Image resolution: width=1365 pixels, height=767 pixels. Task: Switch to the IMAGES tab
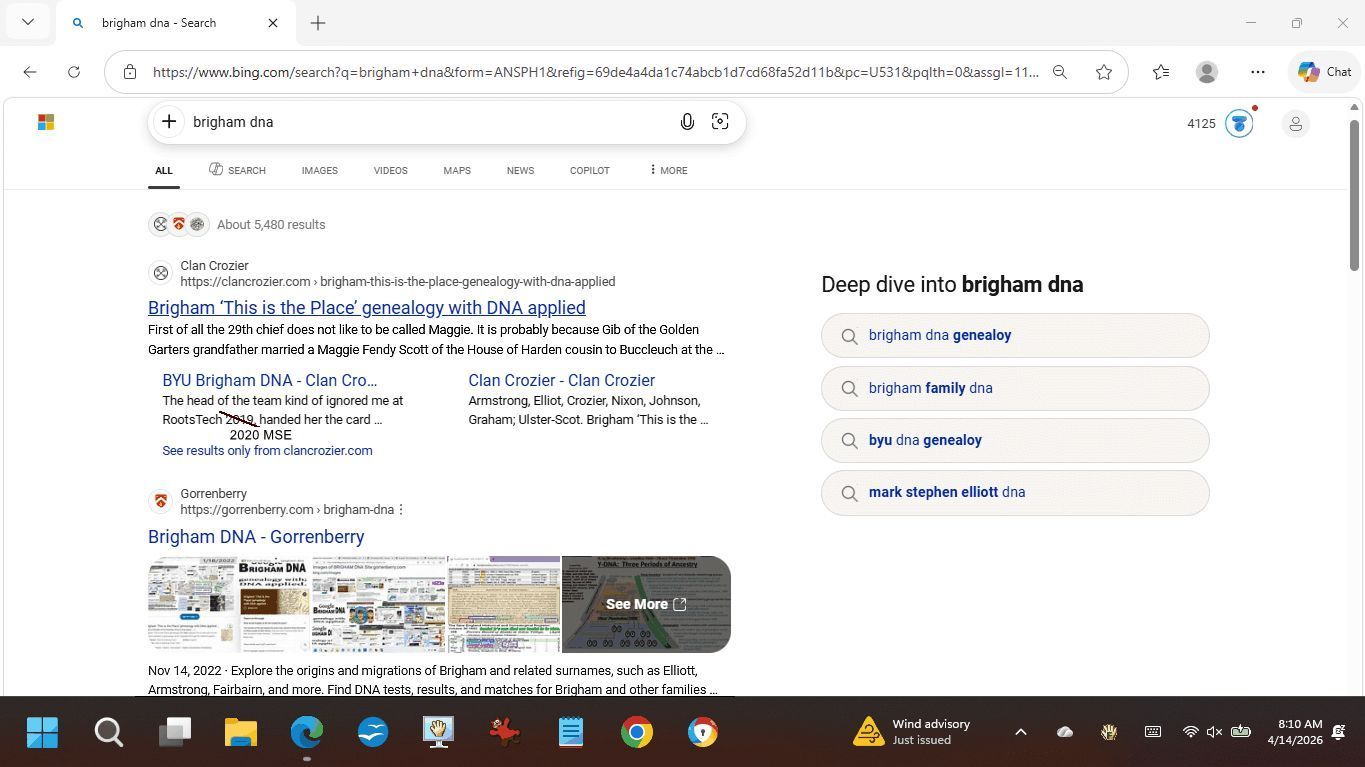point(319,170)
